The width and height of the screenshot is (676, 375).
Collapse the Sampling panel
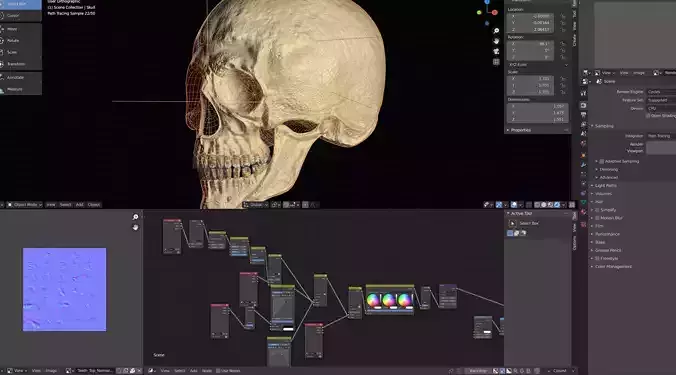[x=604, y=126]
